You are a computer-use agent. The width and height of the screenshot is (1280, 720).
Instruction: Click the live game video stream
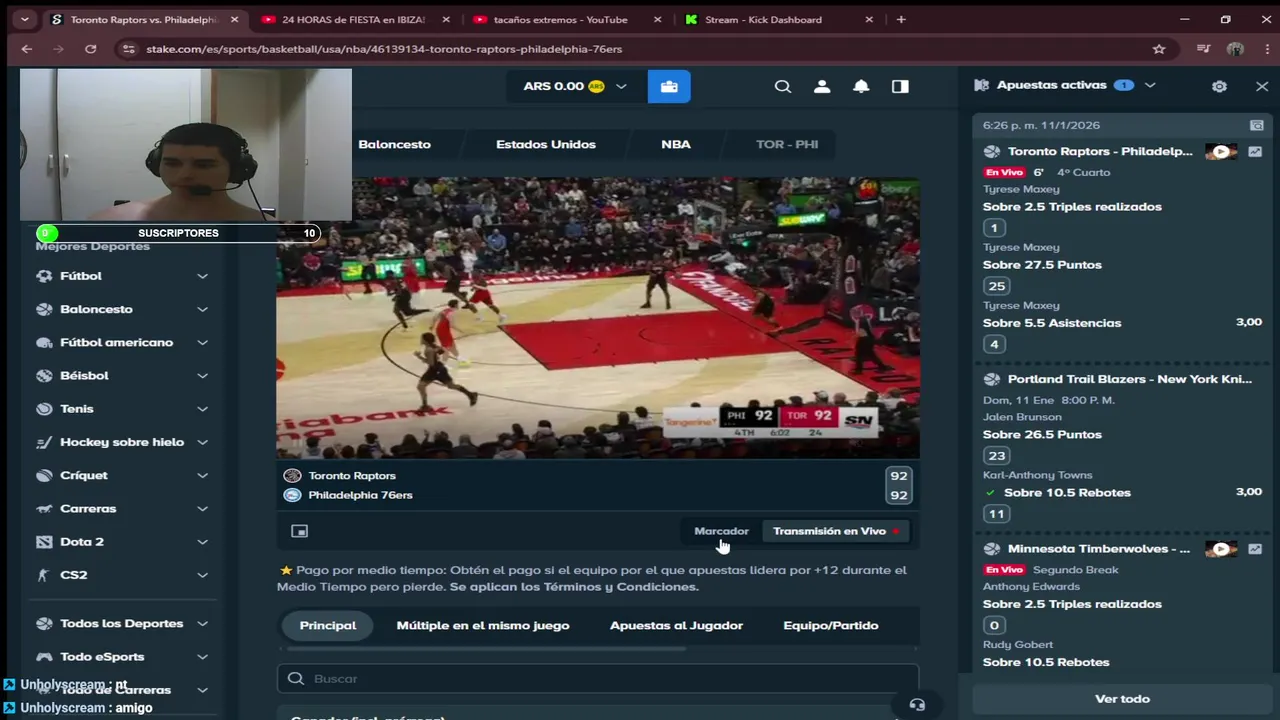(x=598, y=318)
